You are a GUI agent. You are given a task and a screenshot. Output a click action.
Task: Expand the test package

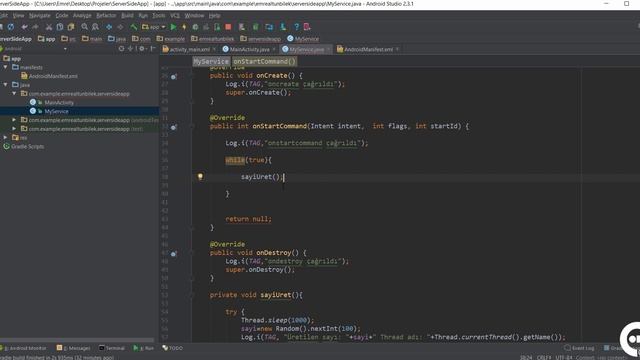[x=14, y=129]
